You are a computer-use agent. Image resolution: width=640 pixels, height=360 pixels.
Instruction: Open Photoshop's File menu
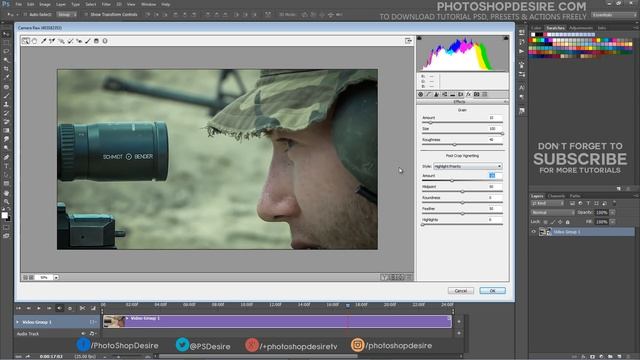pos(19,4)
